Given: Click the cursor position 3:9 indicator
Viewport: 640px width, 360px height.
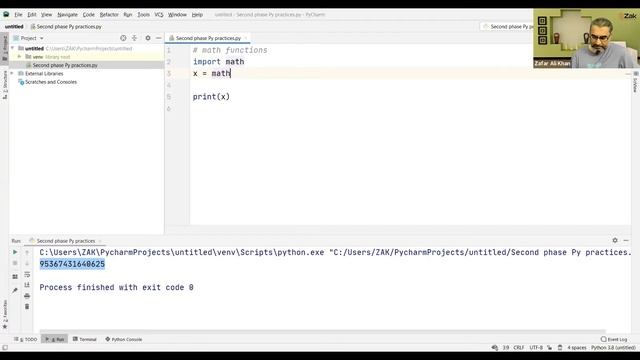Looking at the screenshot, I should pos(506,348).
